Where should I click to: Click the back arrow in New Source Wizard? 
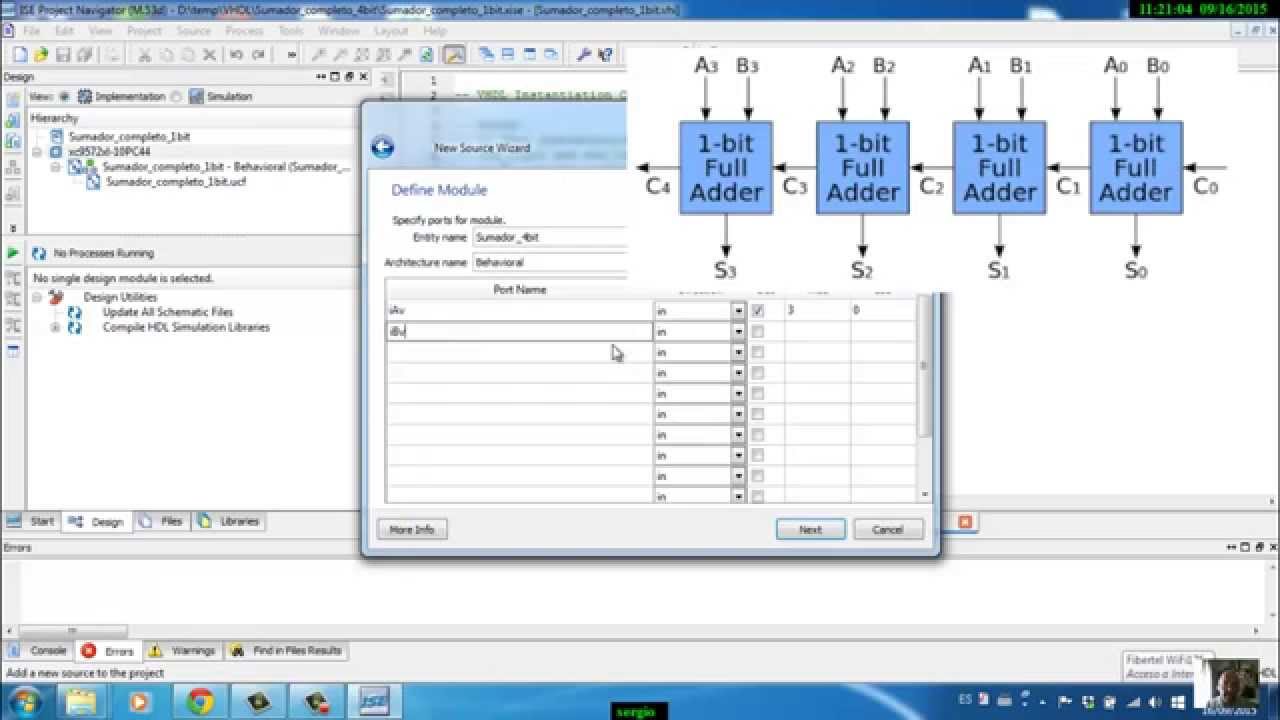click(x=382, y=147)
